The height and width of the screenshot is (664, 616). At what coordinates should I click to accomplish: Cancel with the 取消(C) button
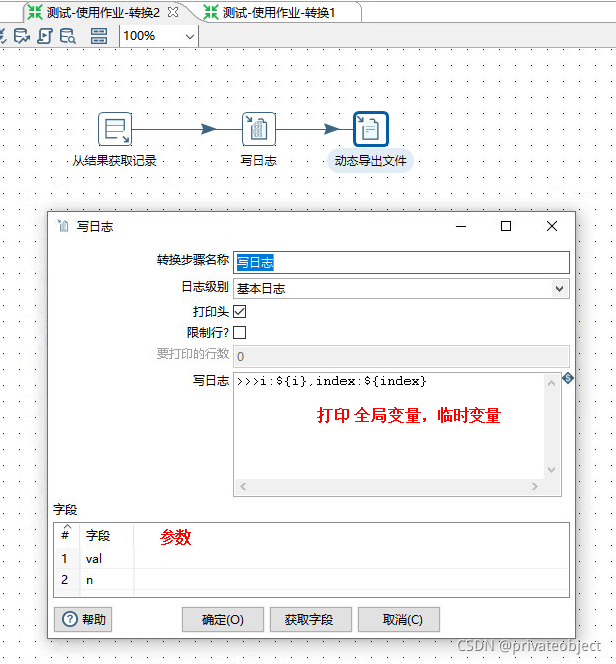pyautogui.click(x=399, y=620)
